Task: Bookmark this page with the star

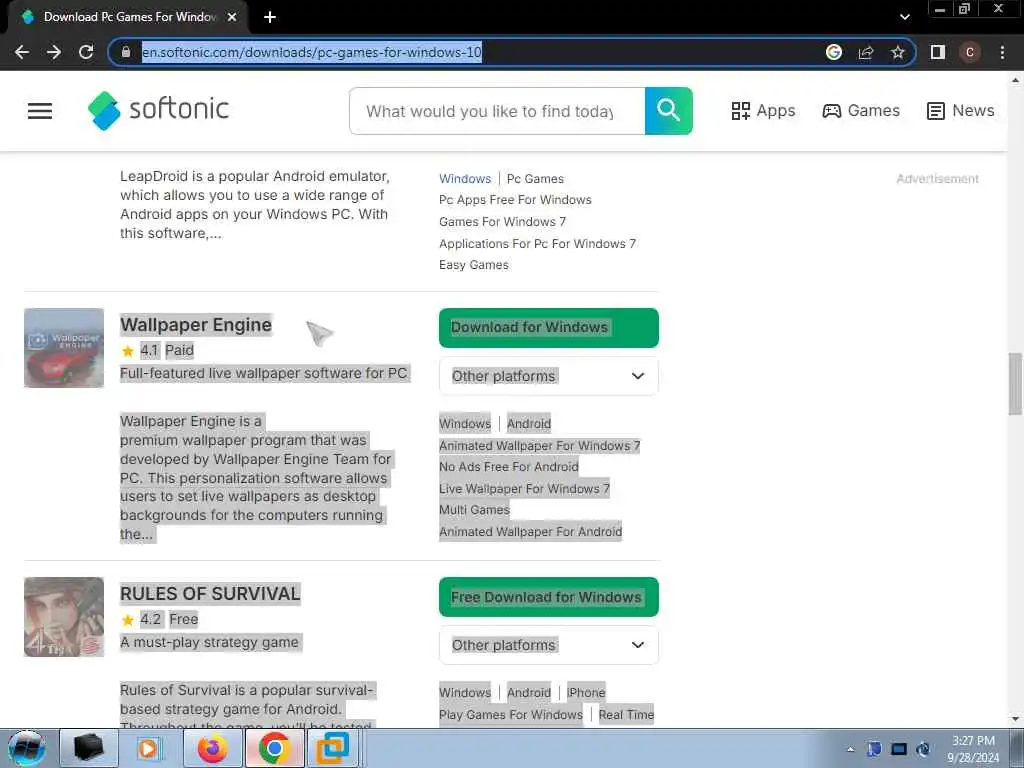Action: point(898,52)
